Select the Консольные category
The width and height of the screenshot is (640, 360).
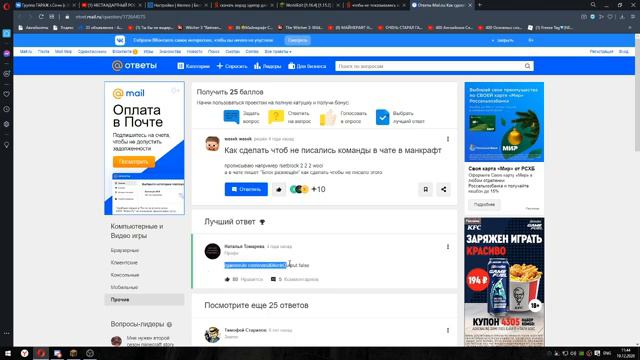[125, 275]
